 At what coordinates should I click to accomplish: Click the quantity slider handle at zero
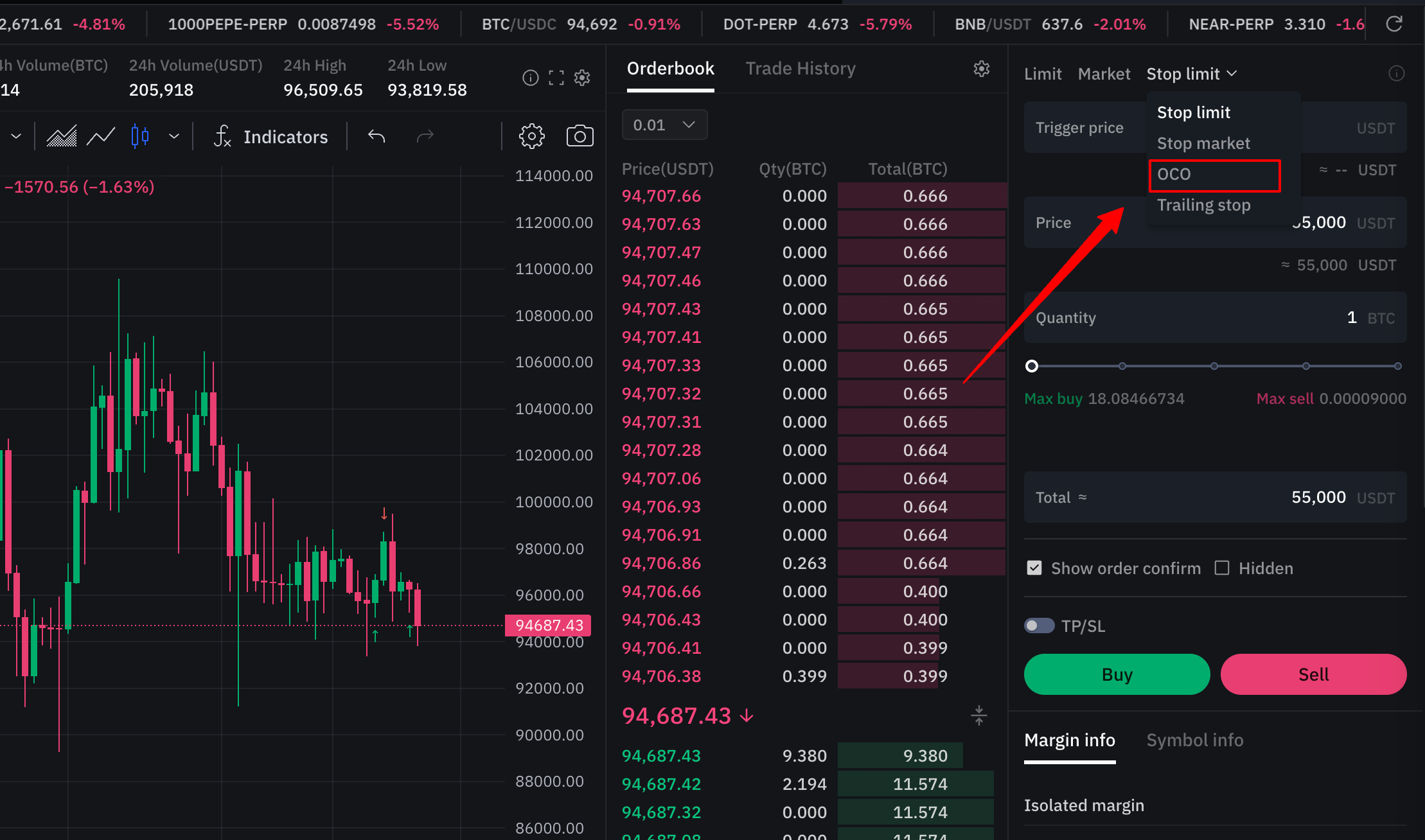click(x=1032, y=366)
